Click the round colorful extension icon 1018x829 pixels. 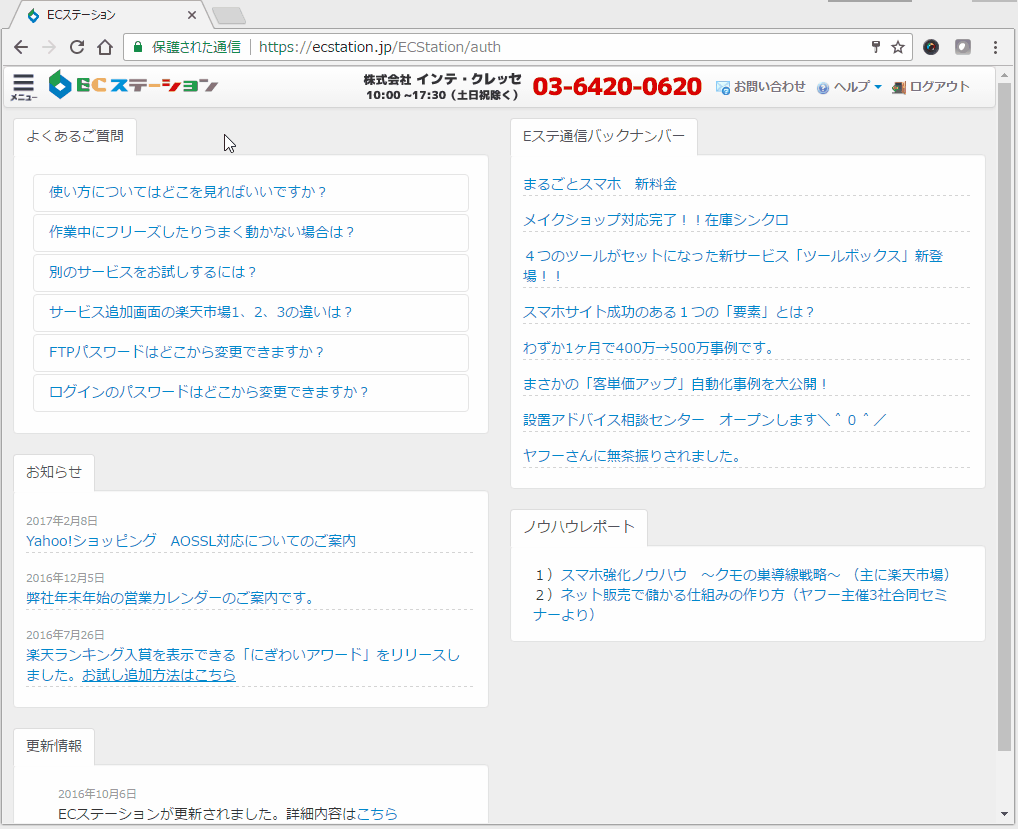pos(931,47)
